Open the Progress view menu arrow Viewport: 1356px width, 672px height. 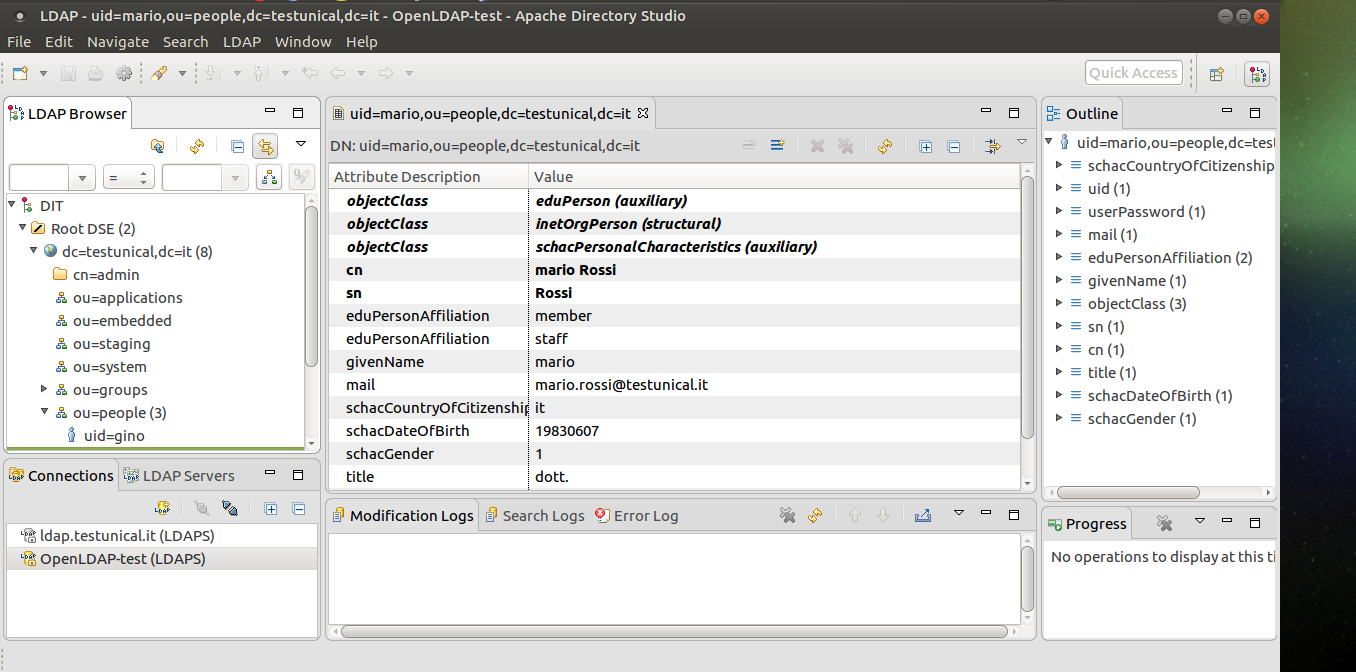(x=1200, y=522)
